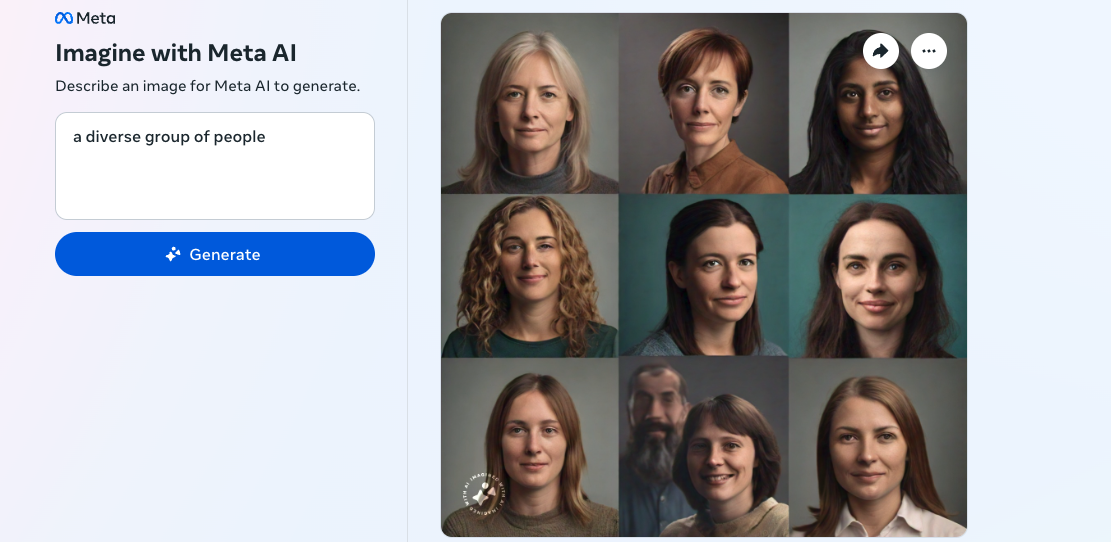Select the center portrait with teal background
The height and width of the screenshot is (542, 1111).
(x=704, y=276)
